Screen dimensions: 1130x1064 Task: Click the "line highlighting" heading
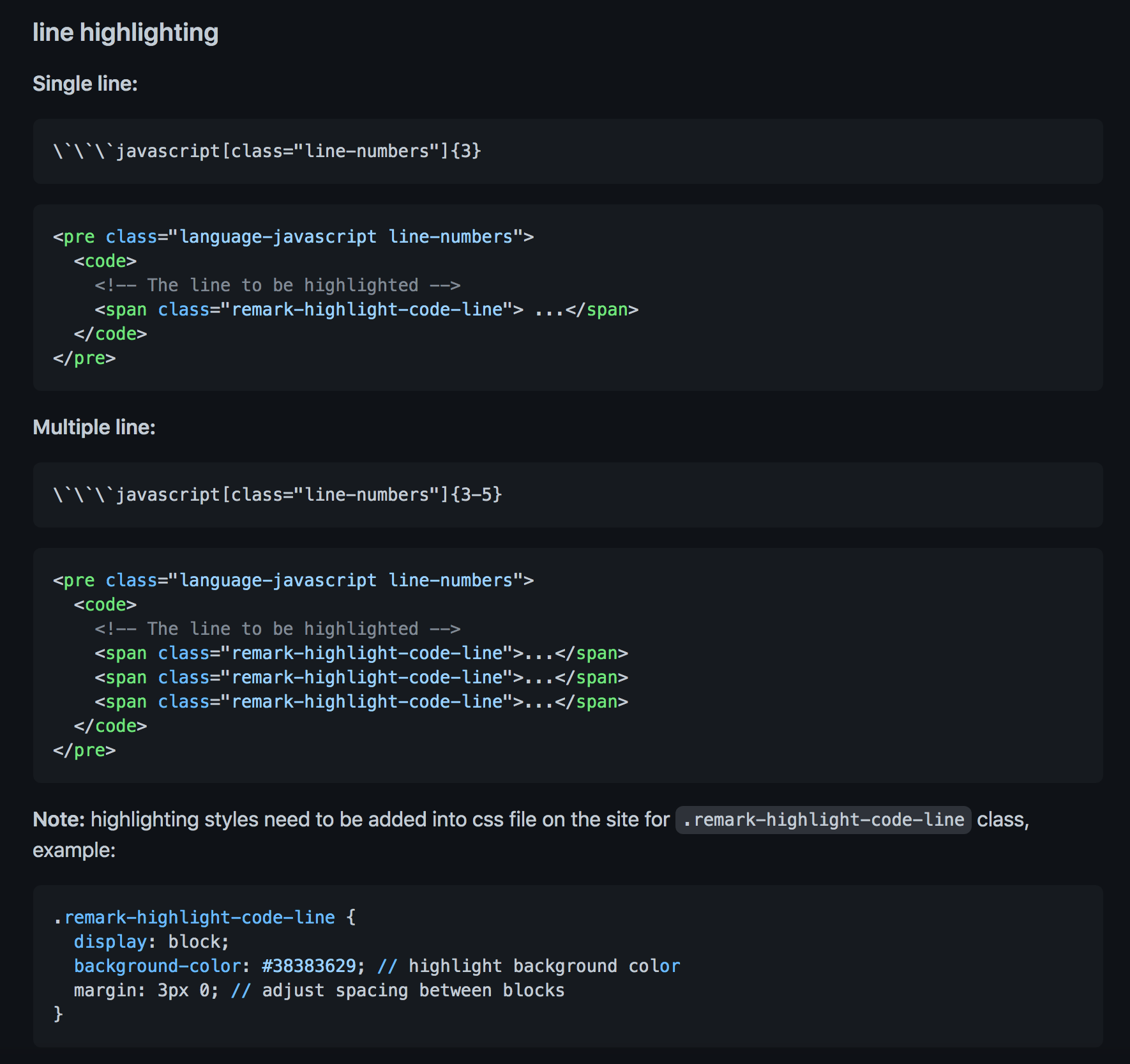126,33
